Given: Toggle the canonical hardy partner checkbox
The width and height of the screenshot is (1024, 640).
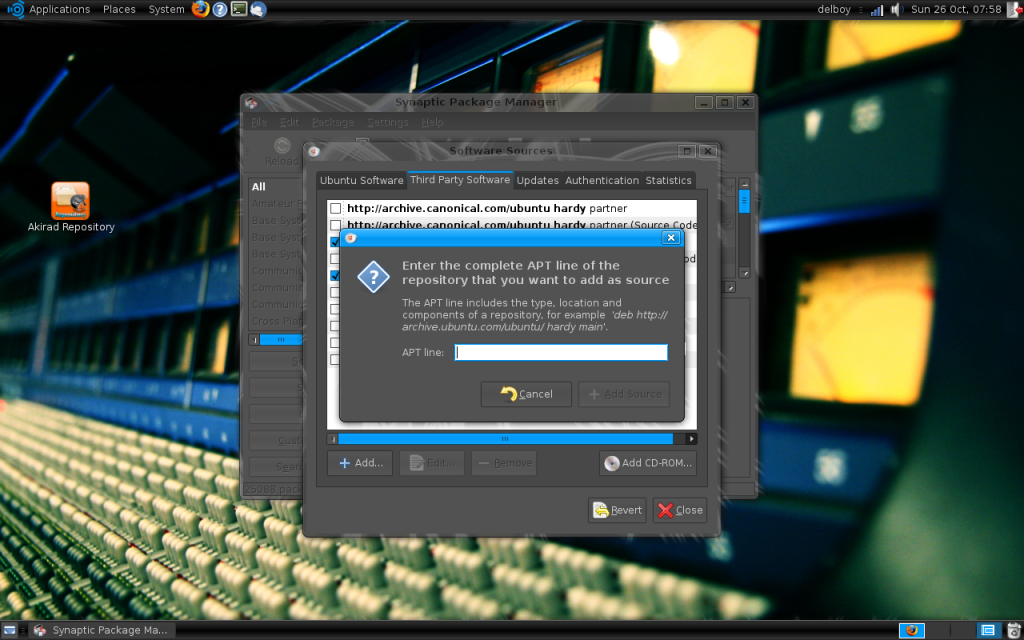Looking at the screenshot, I should point(335,208).
